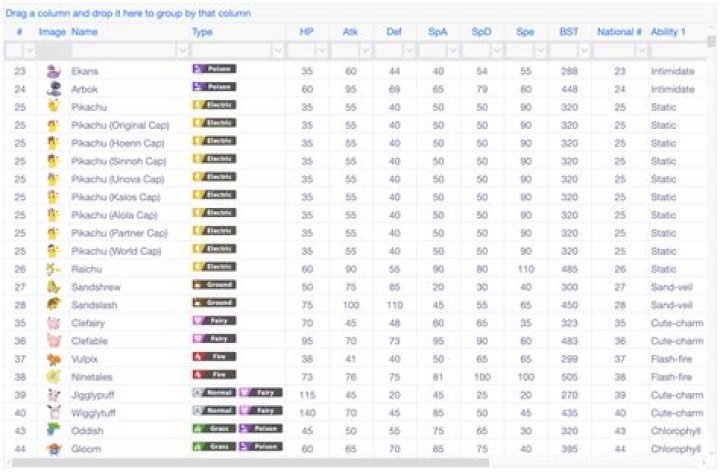Click the Ekans sprite image
The height and width of the screenshot is (472, 720).
pos(54,71)
